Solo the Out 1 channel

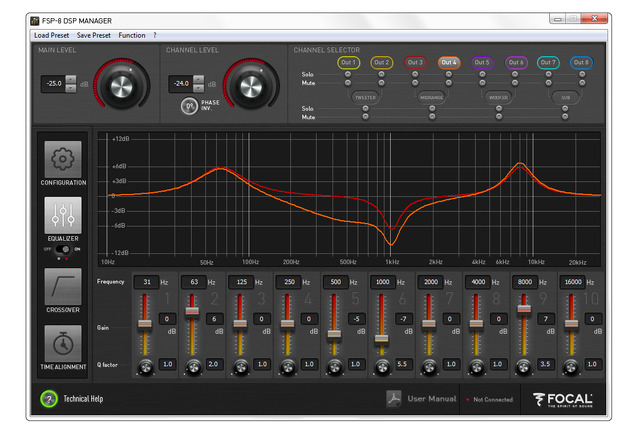(348, 74)
